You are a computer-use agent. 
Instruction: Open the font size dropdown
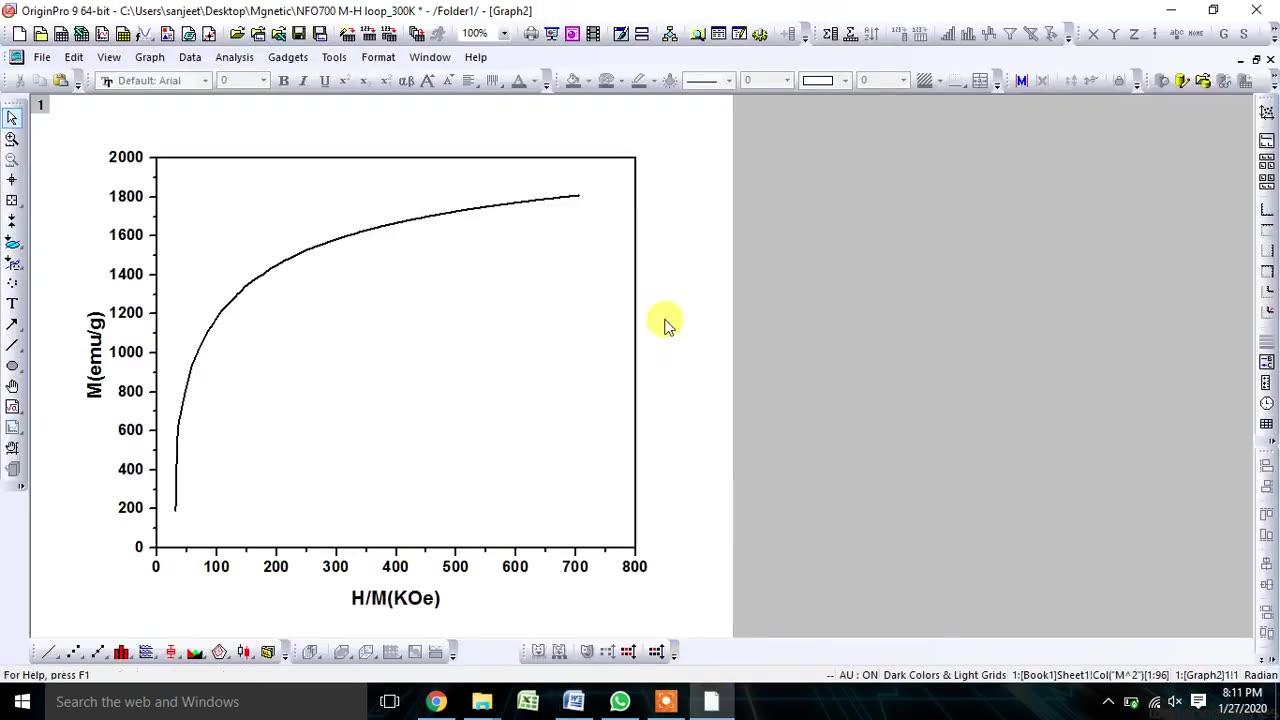(x=263, y=80)
